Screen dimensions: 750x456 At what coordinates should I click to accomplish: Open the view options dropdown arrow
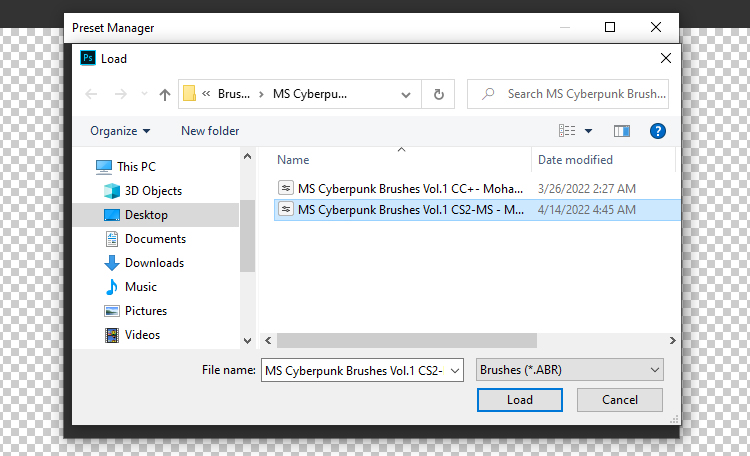click(x=588, y=131)
